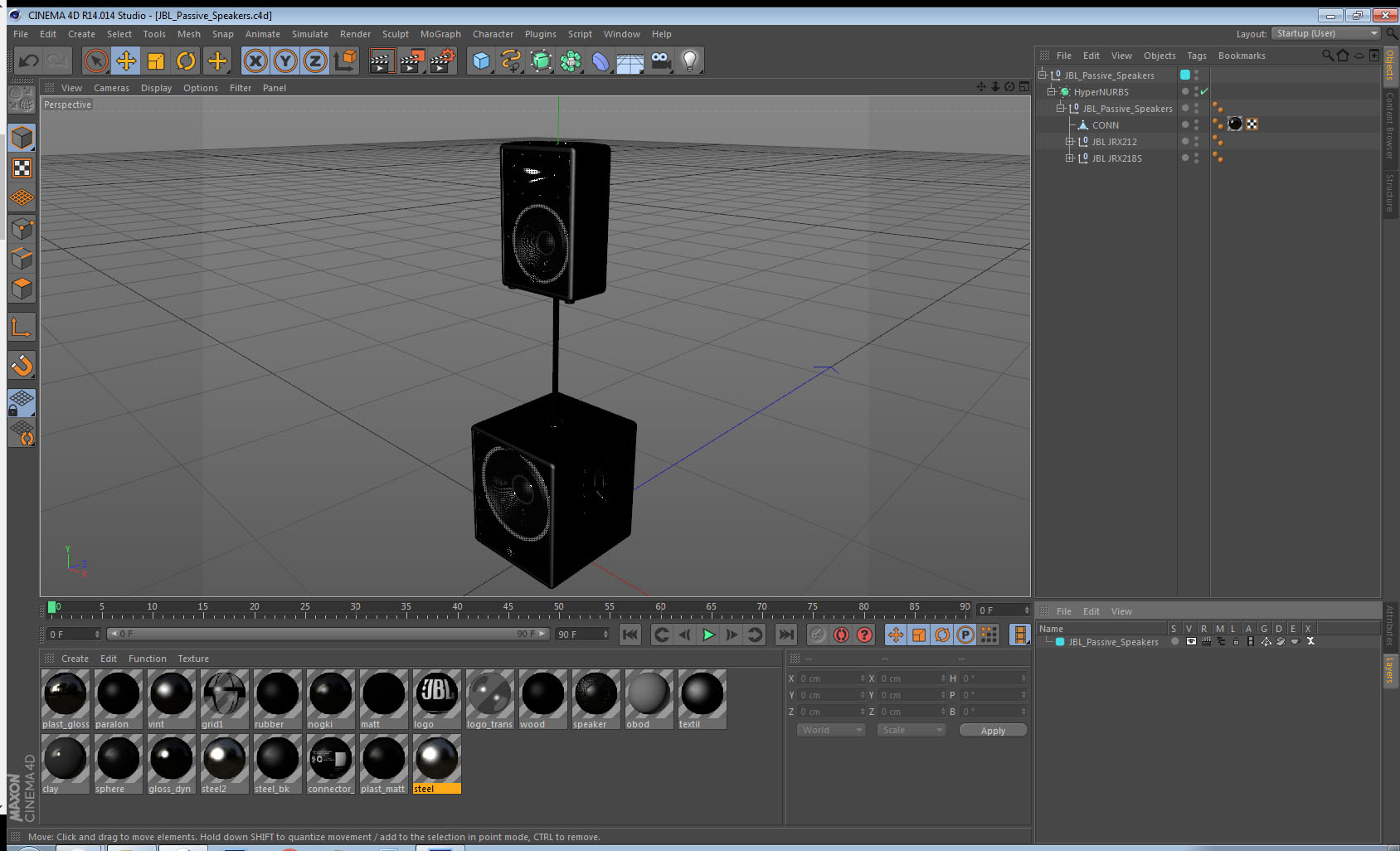Enable Texture mode checkerboard icon
Viewport: 1400px width, 851px height.
click(22, 168)
